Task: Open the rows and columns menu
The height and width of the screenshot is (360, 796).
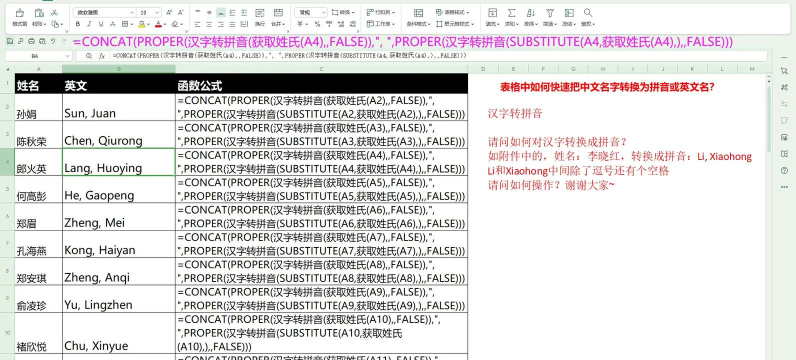Action: [x=381, y=12]
